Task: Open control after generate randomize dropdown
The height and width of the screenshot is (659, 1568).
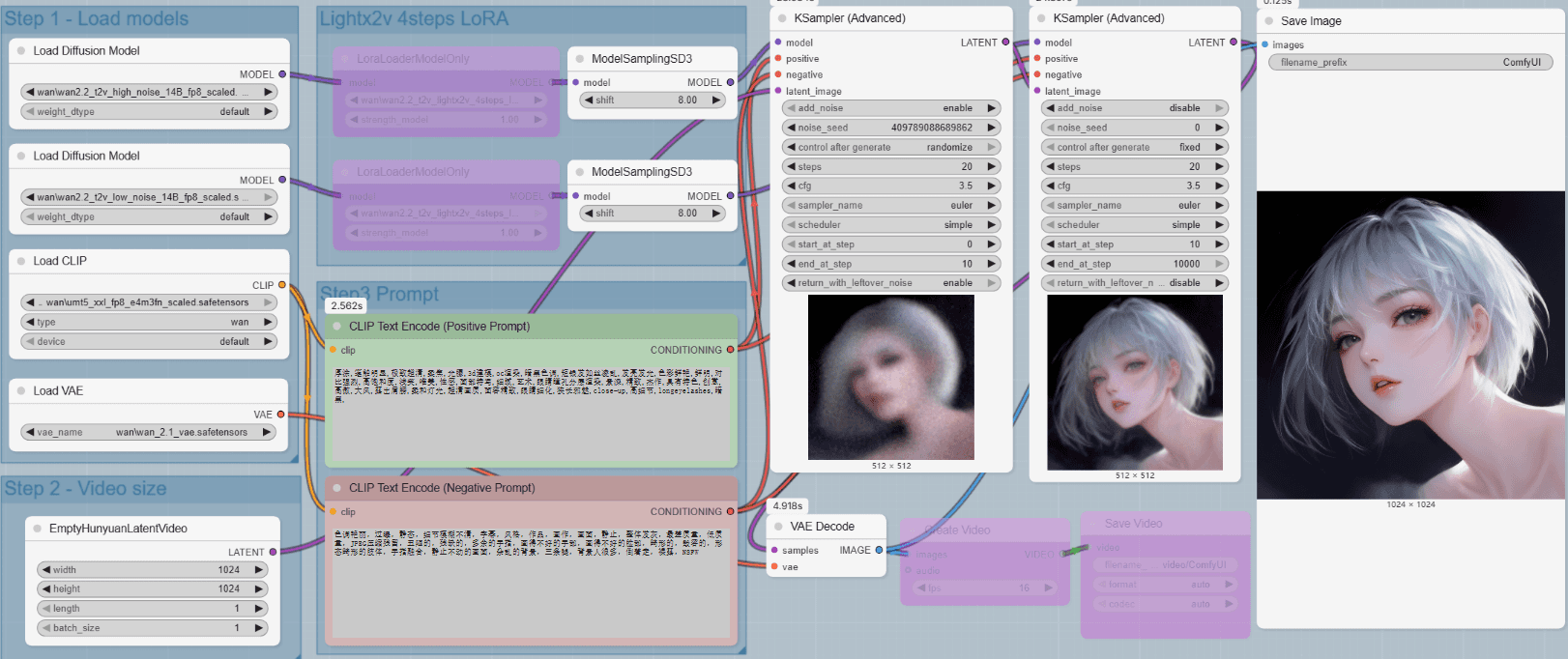Action: pos(889,147)
